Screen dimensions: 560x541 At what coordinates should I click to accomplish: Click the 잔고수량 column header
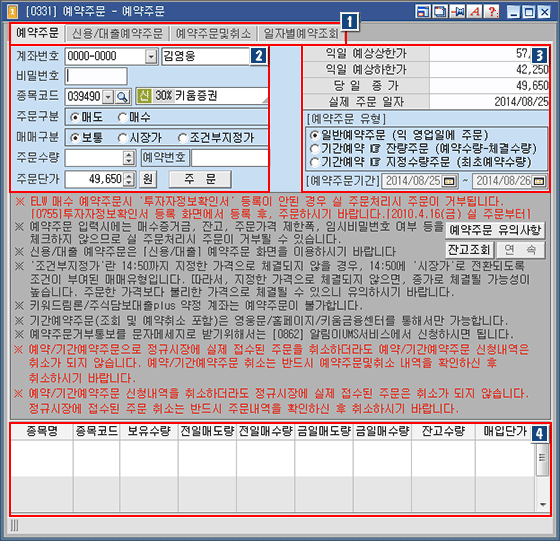click(x=444, y=431)
